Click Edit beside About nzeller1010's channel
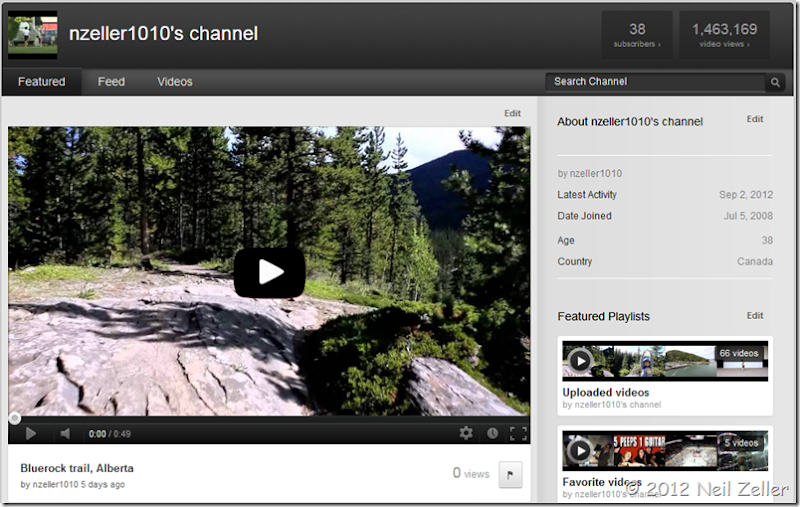Image resolution: width=800 pixels, height=507 pixels. tap(755, 119)
